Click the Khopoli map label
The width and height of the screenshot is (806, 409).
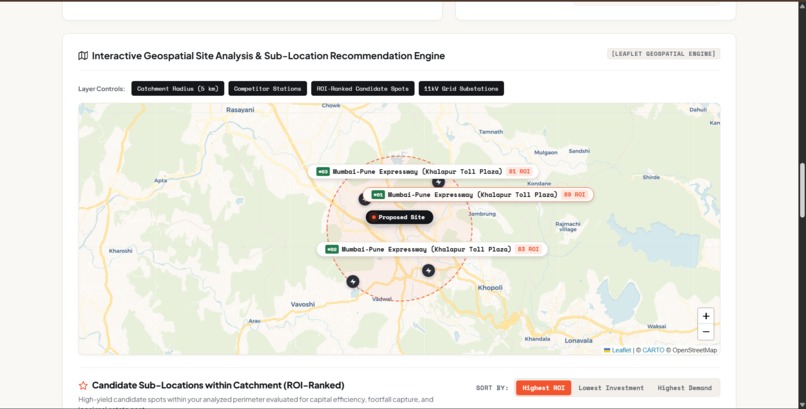[490, 288]
